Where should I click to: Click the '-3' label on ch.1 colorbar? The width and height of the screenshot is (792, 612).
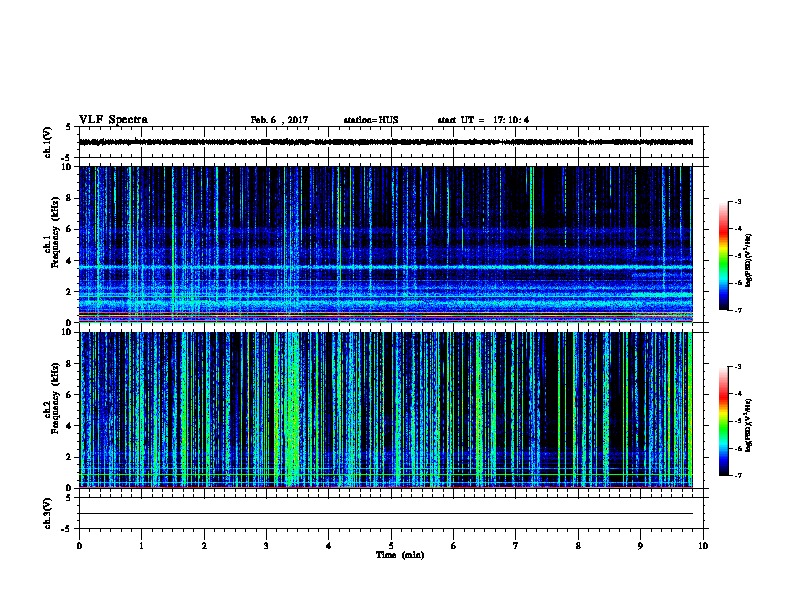737,201
